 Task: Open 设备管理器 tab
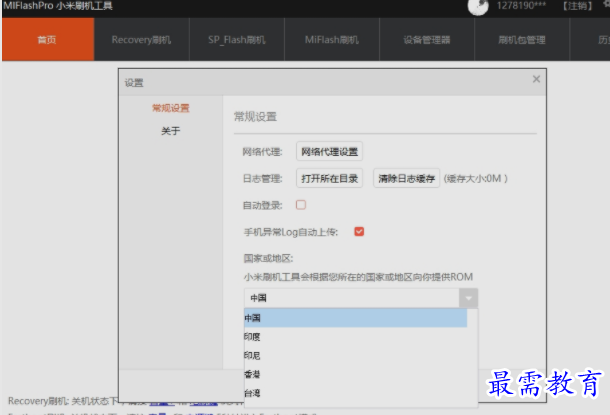pyautogui.click(x=427, y=39)
